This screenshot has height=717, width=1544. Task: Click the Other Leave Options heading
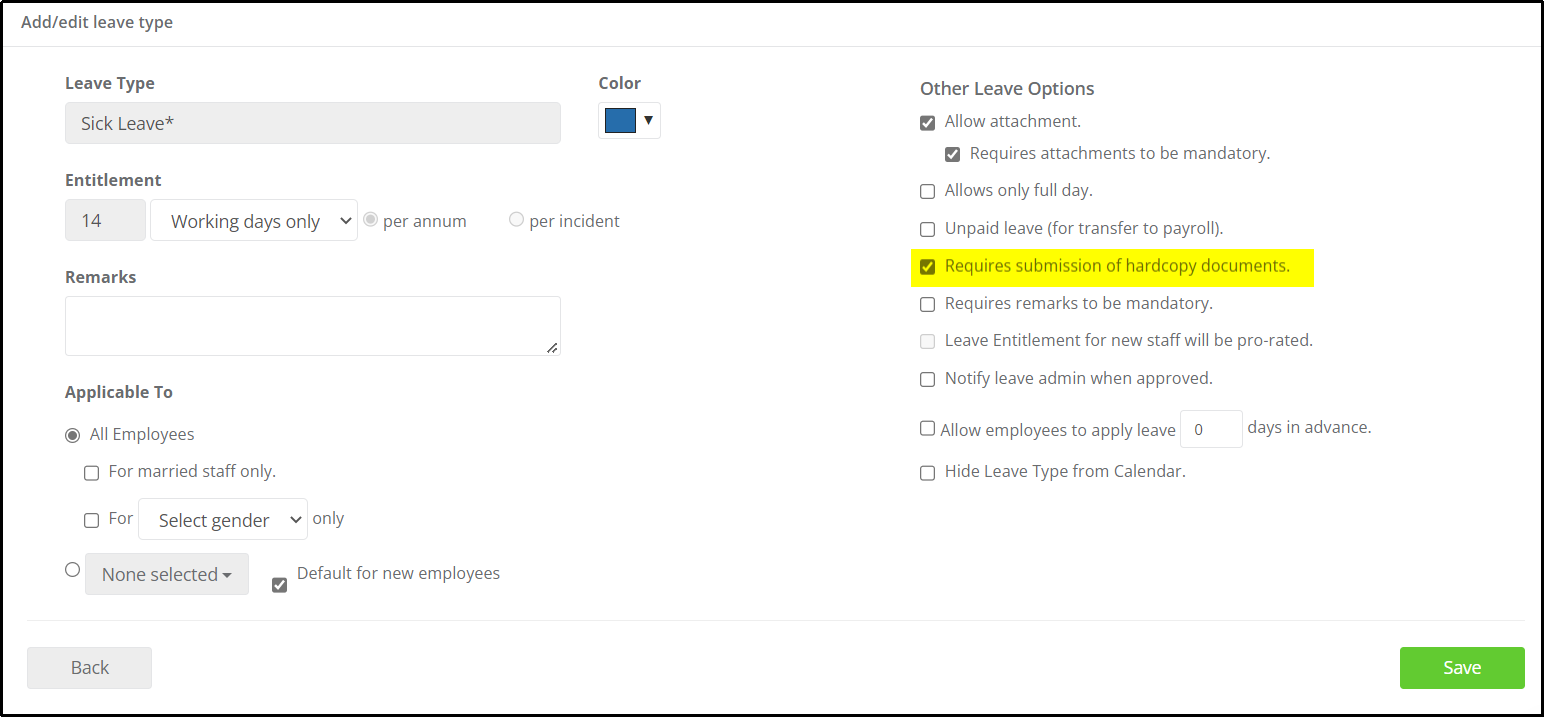pyautogui.click(x=1007, y=89)
